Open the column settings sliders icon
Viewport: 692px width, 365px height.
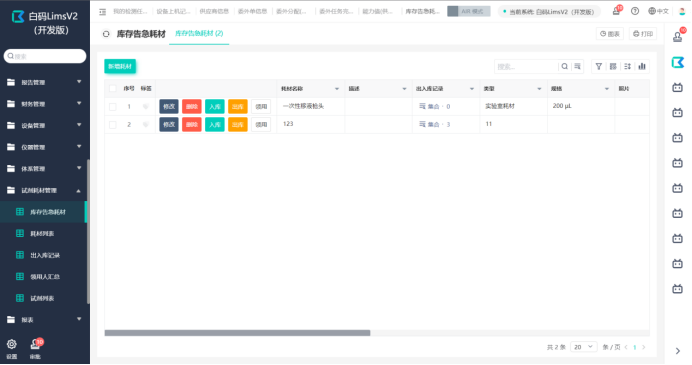coord(627,66)
